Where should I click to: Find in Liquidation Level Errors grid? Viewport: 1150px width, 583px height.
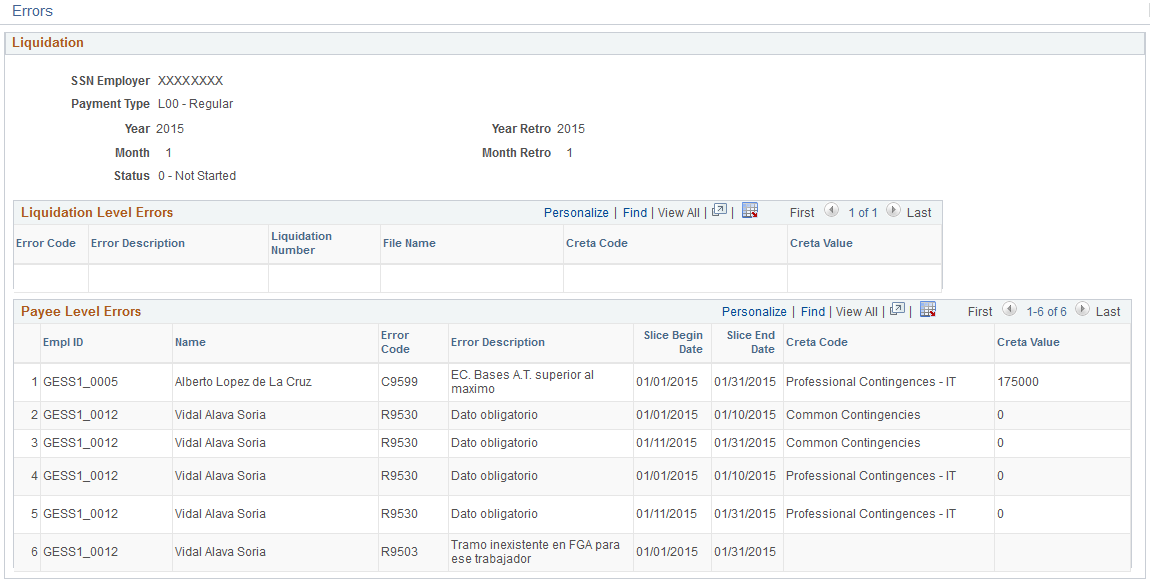point(635,213)
